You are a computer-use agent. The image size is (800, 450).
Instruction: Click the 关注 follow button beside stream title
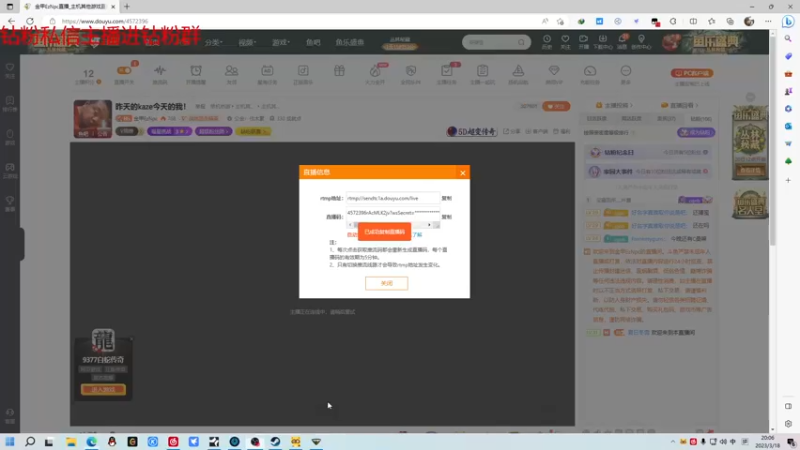(x=556, y=106)
